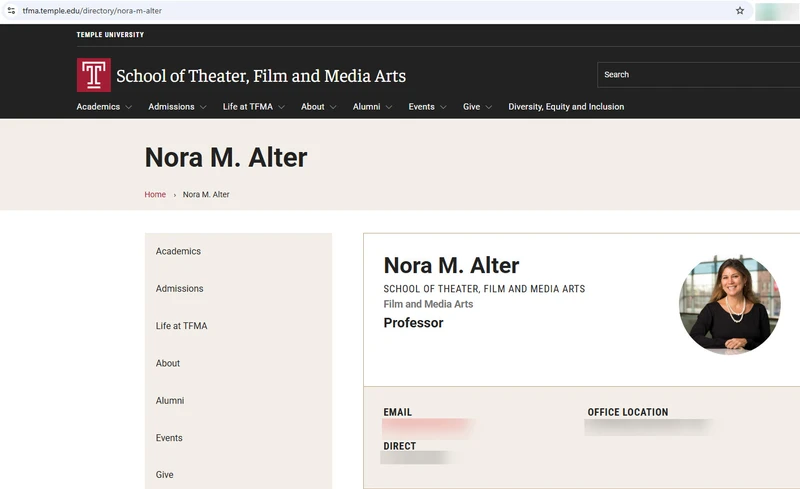Expand the chevron next to About in top nav
Image resolution: width=800 pixels, height=489 pixels.
pyautogui.click(x=333, y=107)
